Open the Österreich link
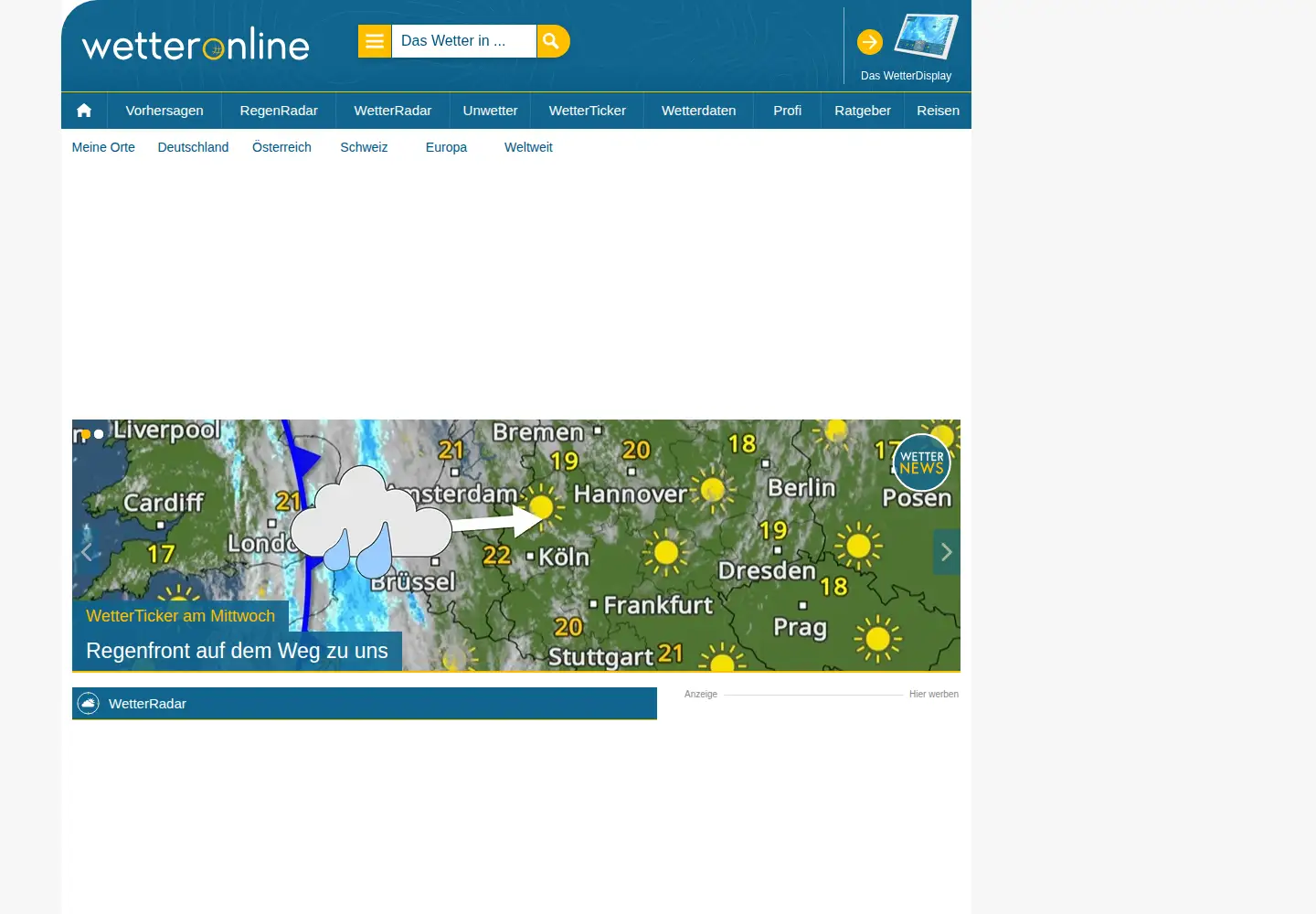 (281, 147)
